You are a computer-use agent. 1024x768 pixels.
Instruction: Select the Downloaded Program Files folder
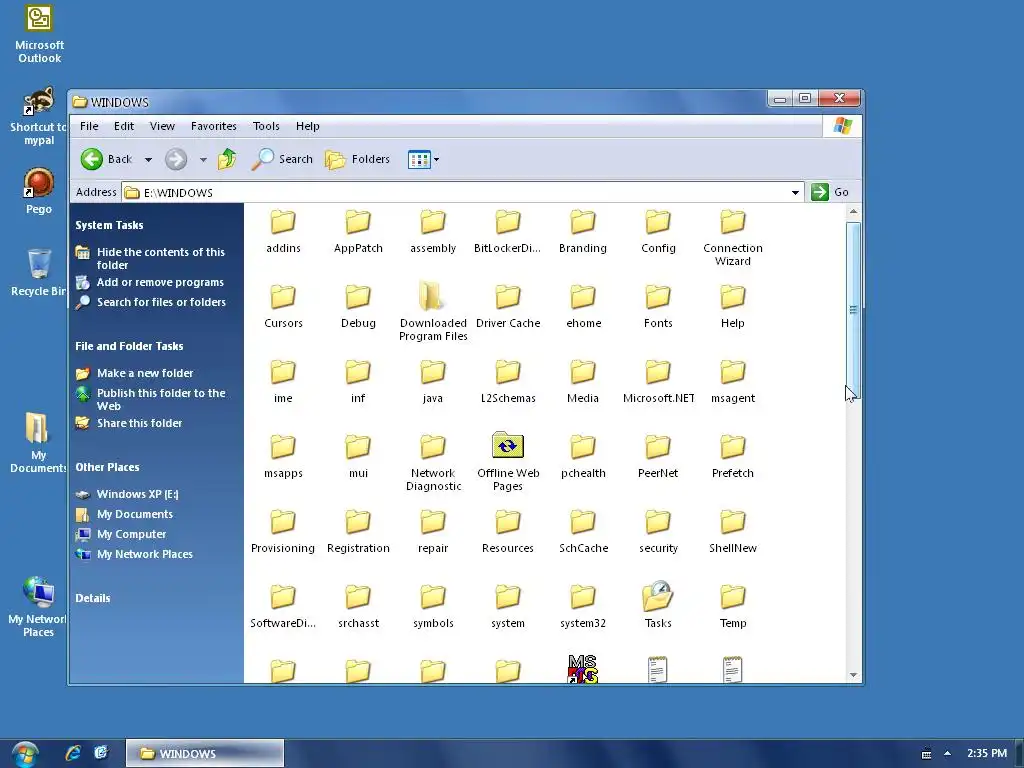pos(433,312)
